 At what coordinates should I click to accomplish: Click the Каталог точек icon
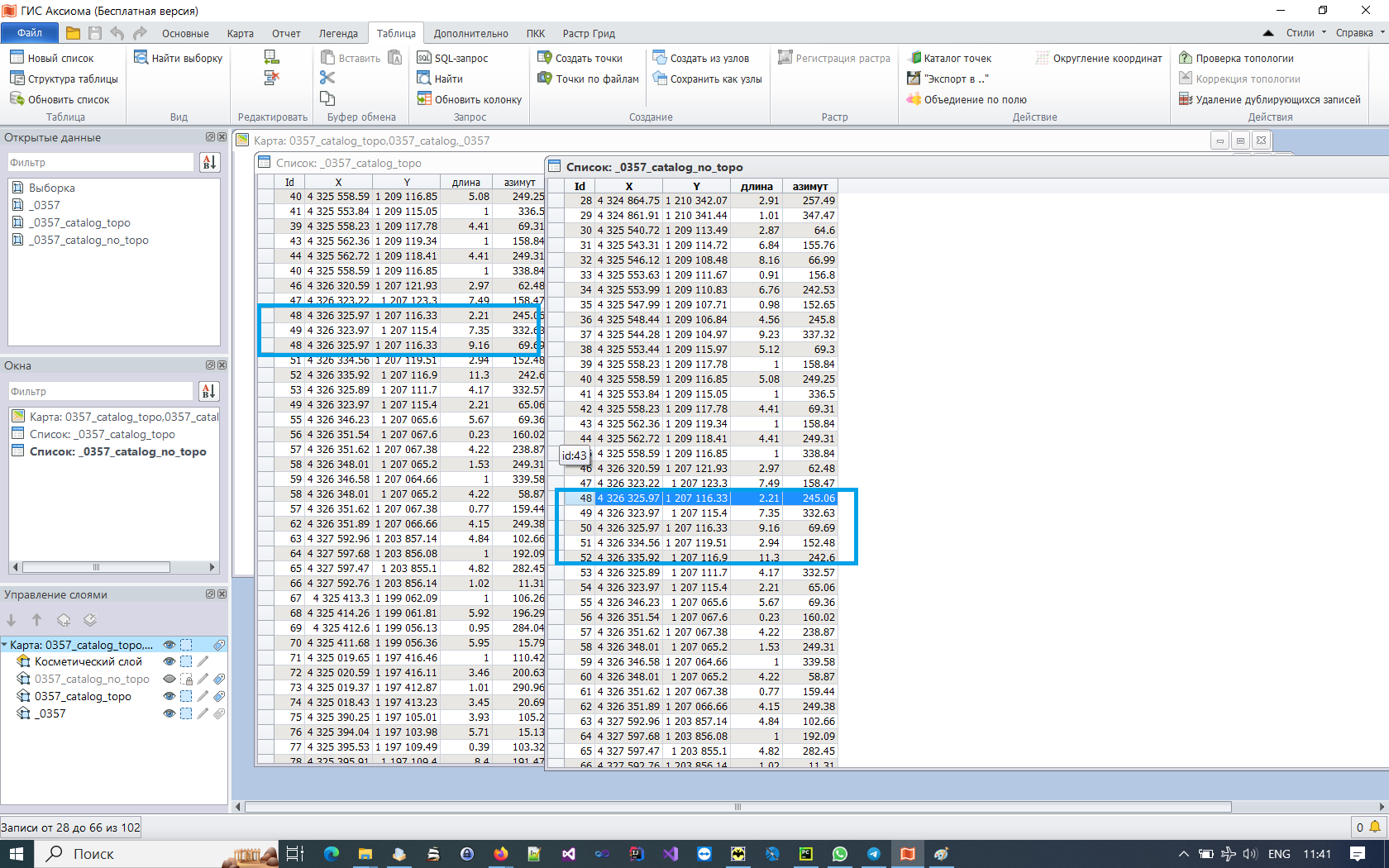[x=914, y=58]
